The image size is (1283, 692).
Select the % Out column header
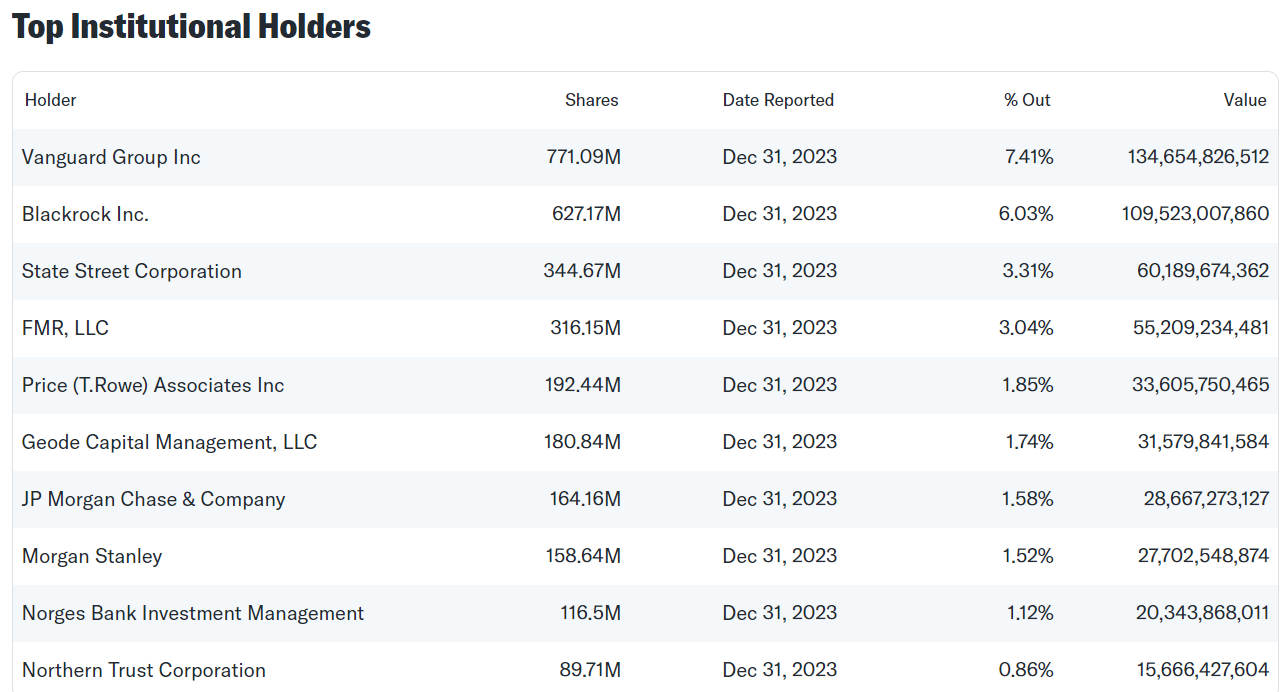[x=1027, y=100]
